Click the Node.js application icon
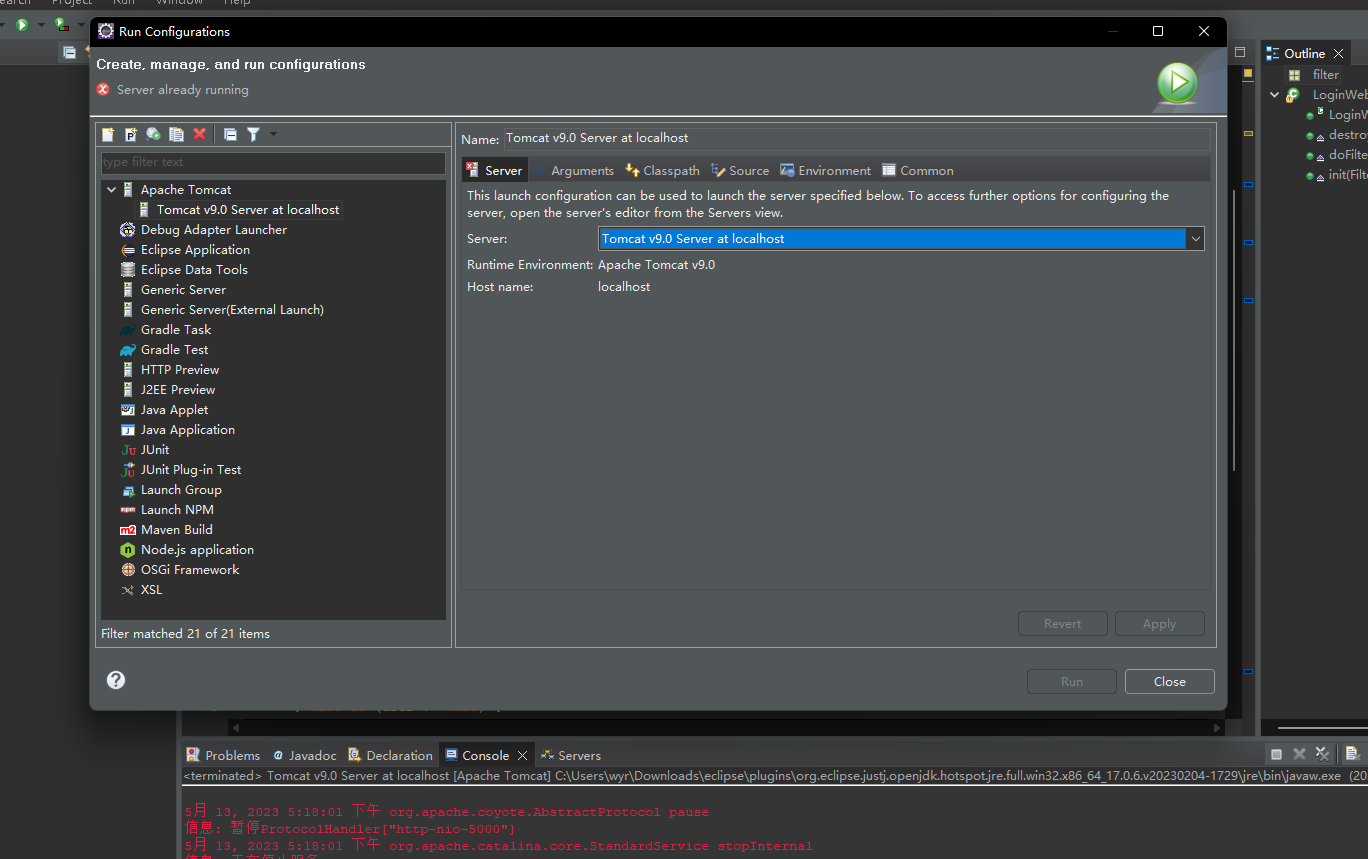This screenshot has height=859, width=1368. (128, 549)
